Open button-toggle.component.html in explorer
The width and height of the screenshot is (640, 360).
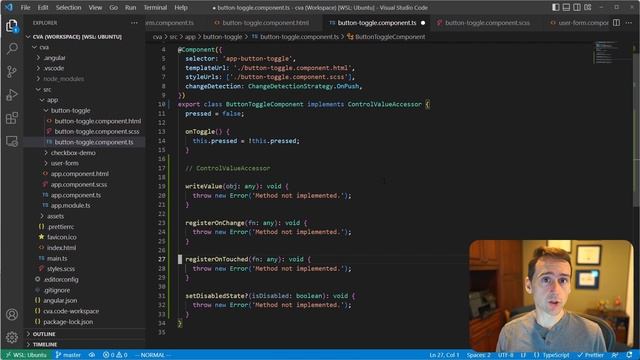tap(84, 121)
